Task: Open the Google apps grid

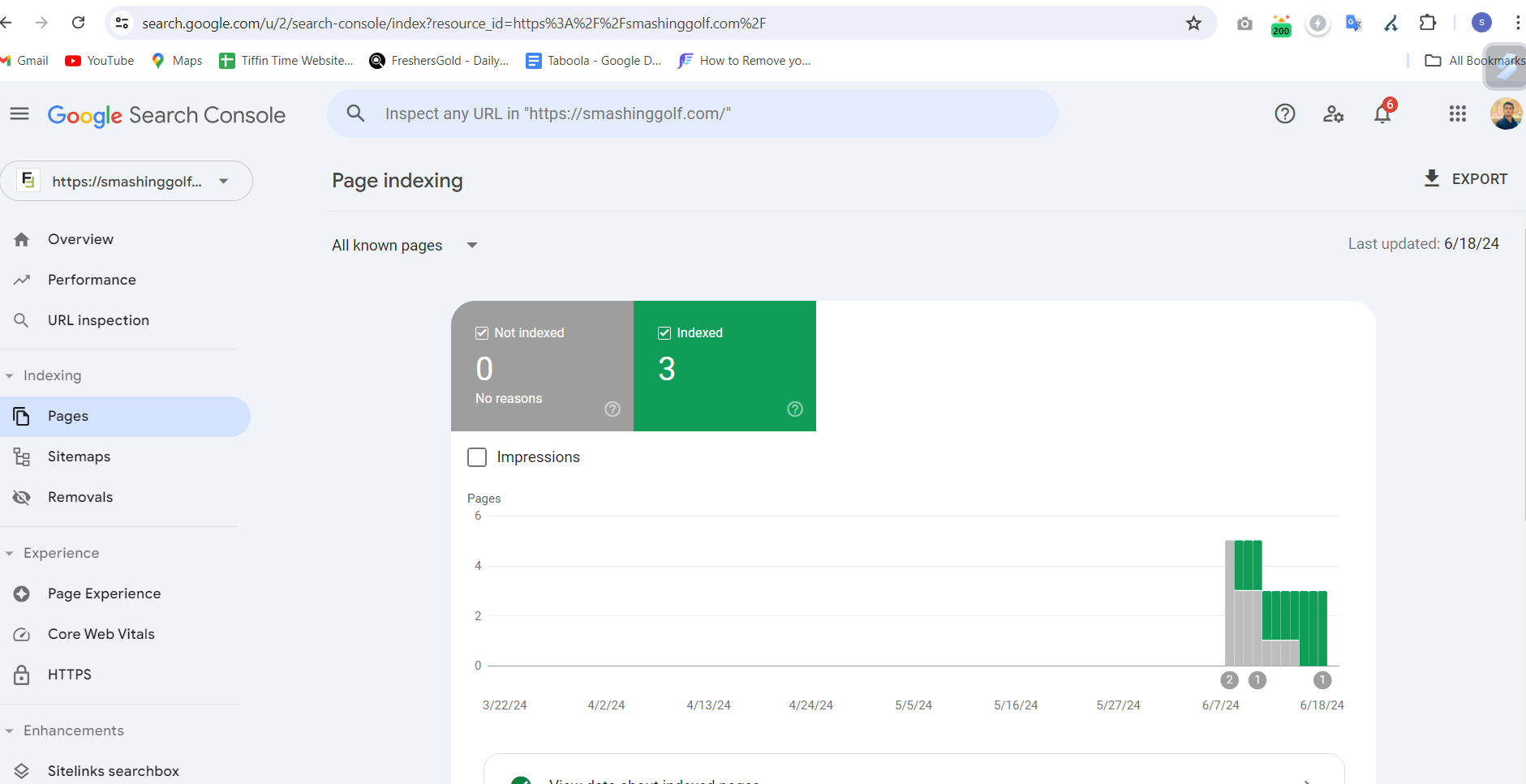Action: 1457,114
